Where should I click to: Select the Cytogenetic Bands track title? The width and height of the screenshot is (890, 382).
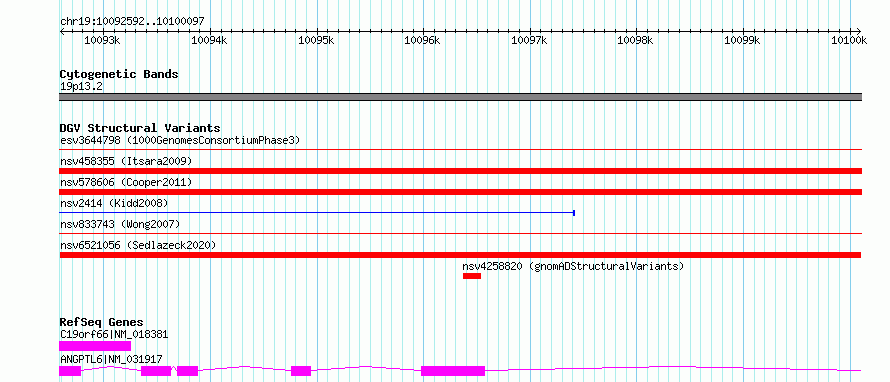(119, 74)
